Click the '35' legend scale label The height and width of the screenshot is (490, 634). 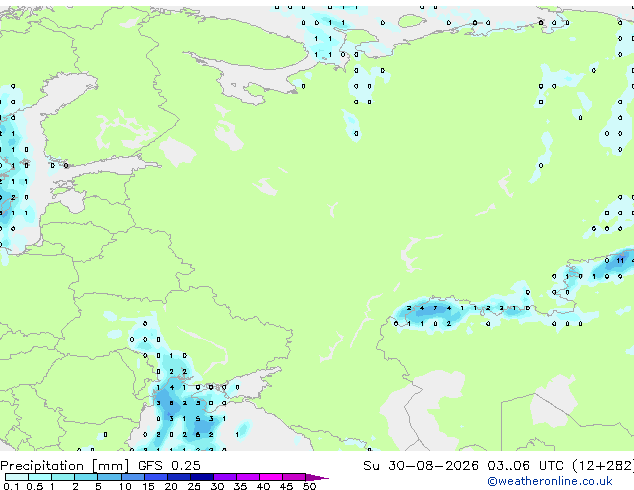coord(240,486)
